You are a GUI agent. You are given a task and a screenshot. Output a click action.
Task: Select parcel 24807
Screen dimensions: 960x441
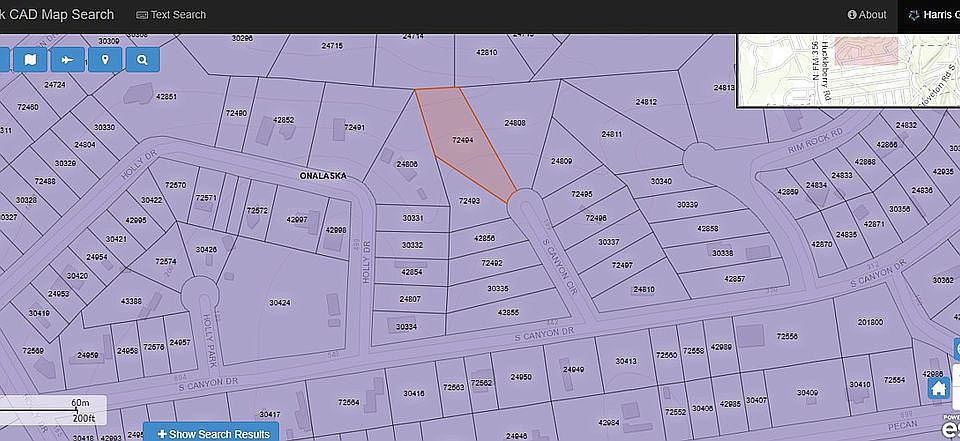click(410, 300)
